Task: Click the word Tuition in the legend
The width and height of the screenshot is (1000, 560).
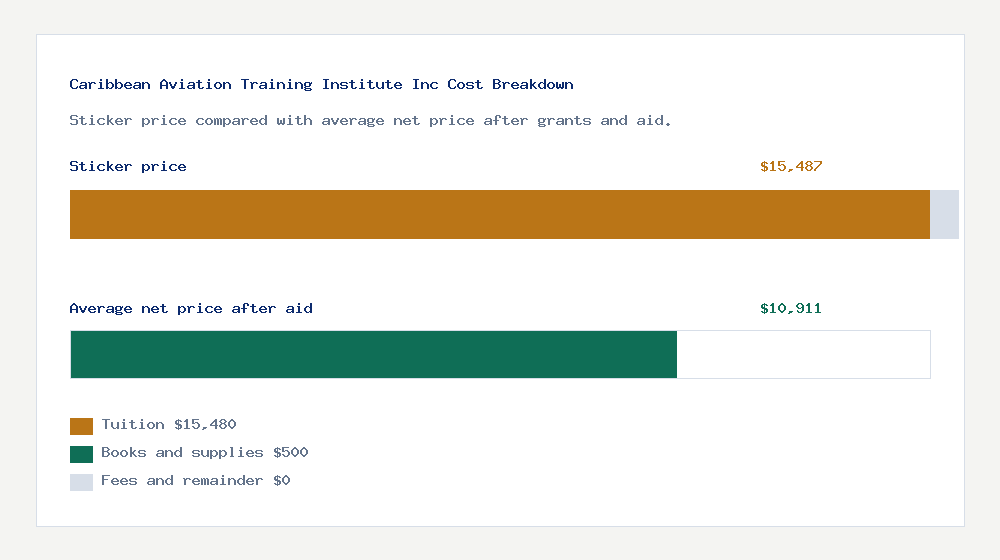Action: coord(133,425)
